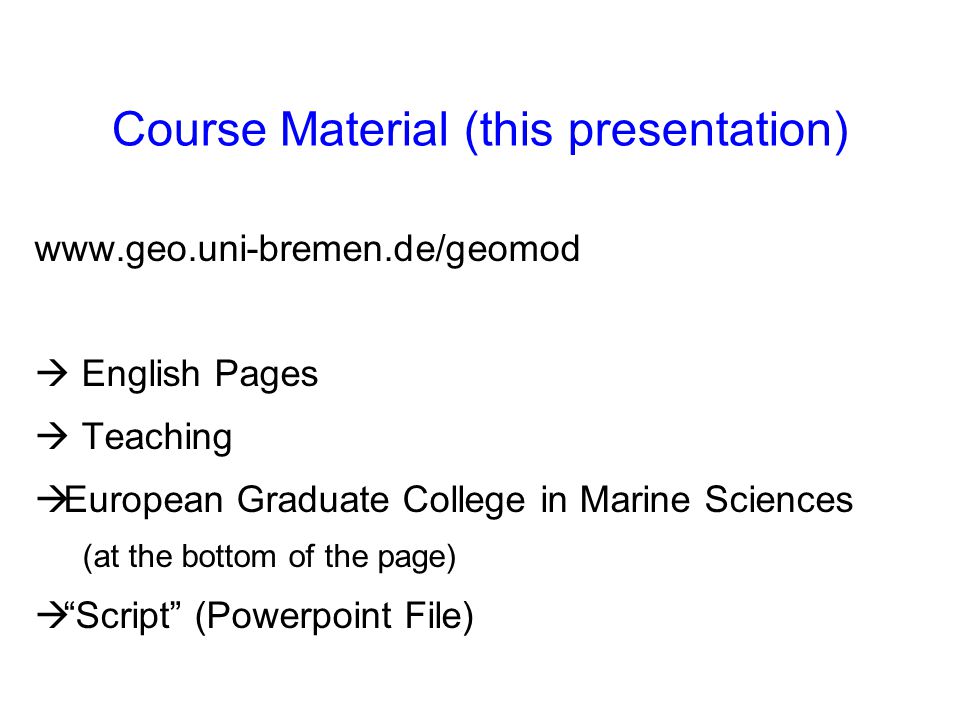This screenshot has height=720, width=960.
Task: Click the word Powerpoint in the last bullet
Action: click(x=299, y=616)
